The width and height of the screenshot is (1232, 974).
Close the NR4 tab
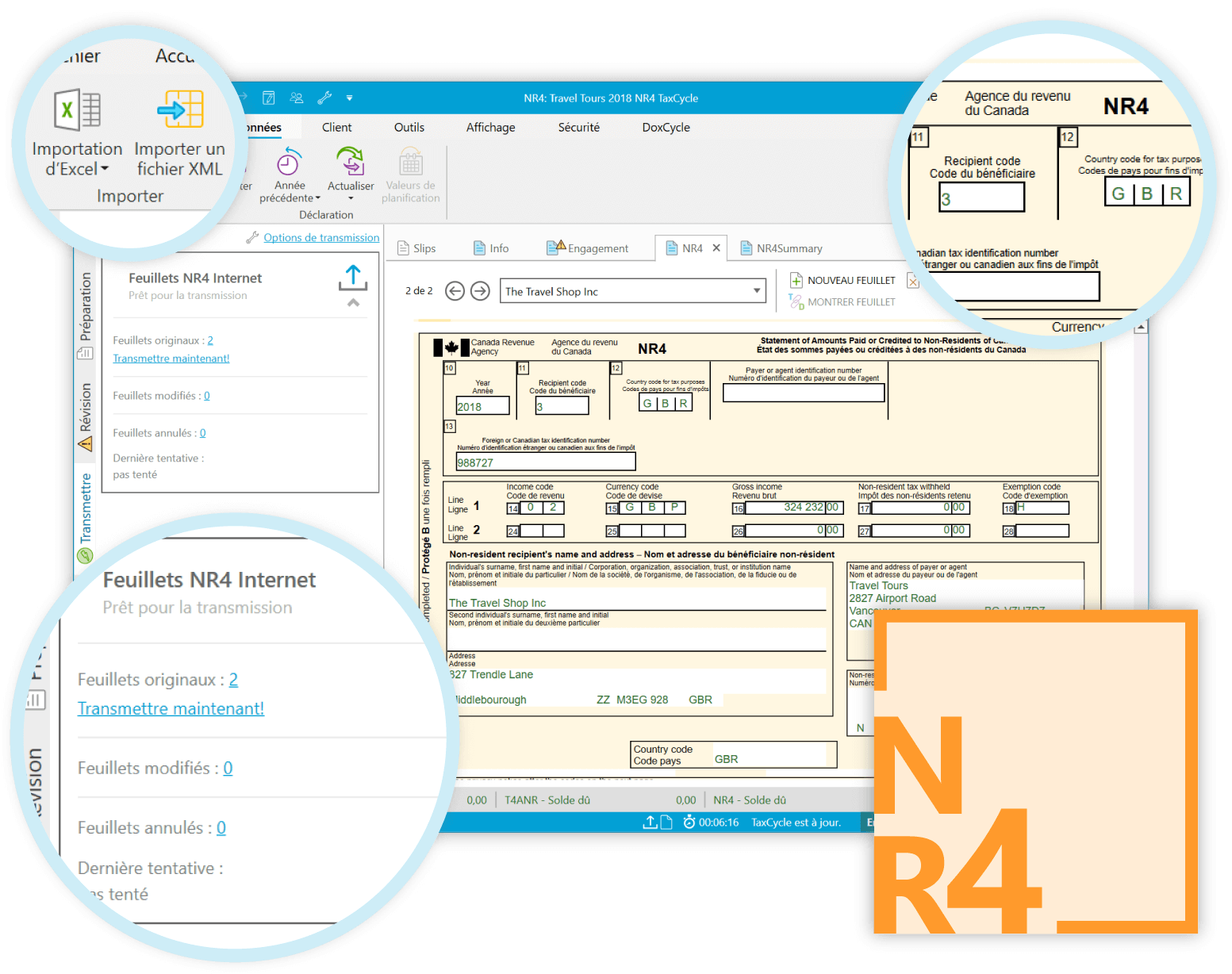pyautogui.click(x=716, y=248)
